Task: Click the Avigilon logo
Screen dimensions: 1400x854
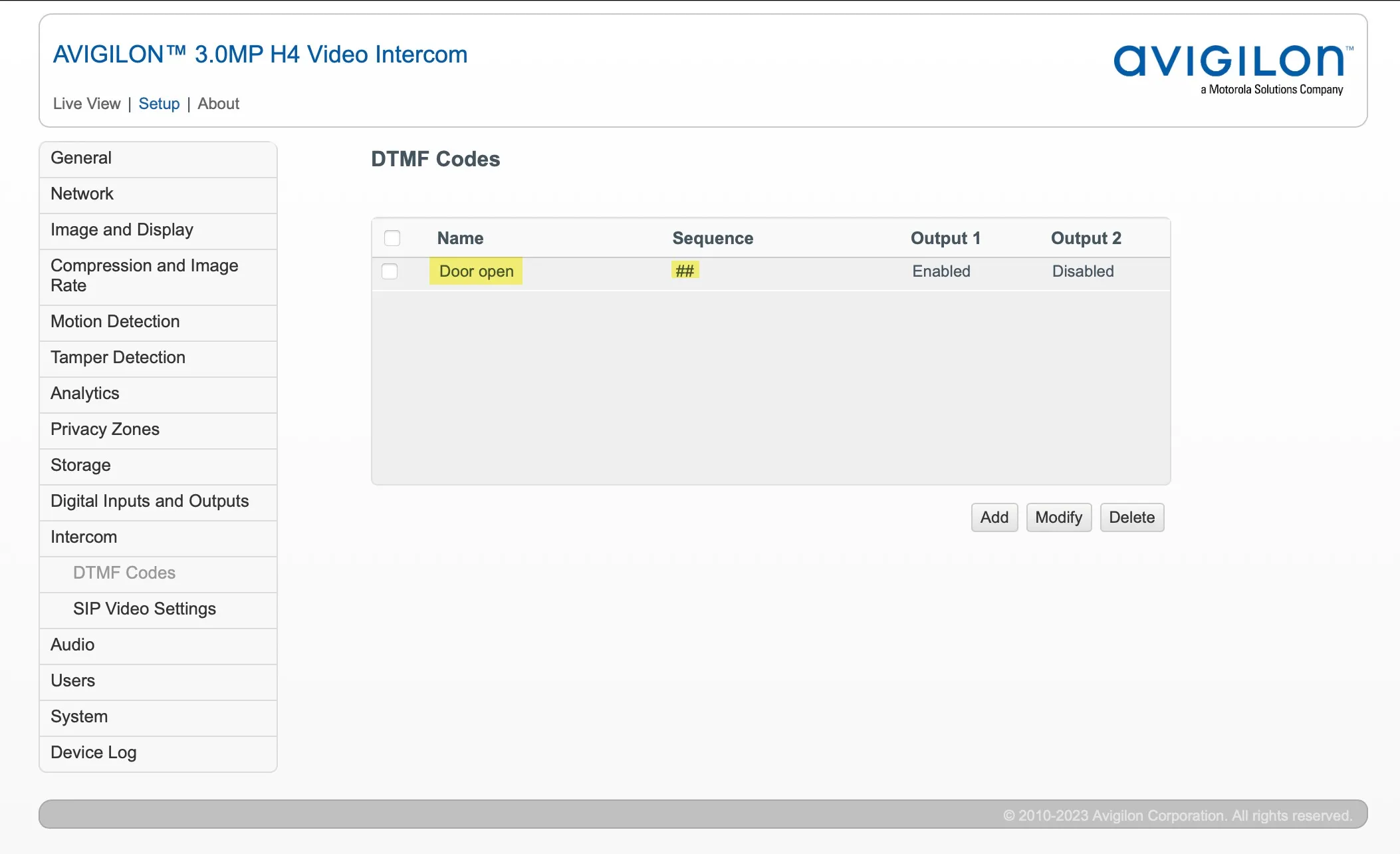Action: coord(1233,70)
